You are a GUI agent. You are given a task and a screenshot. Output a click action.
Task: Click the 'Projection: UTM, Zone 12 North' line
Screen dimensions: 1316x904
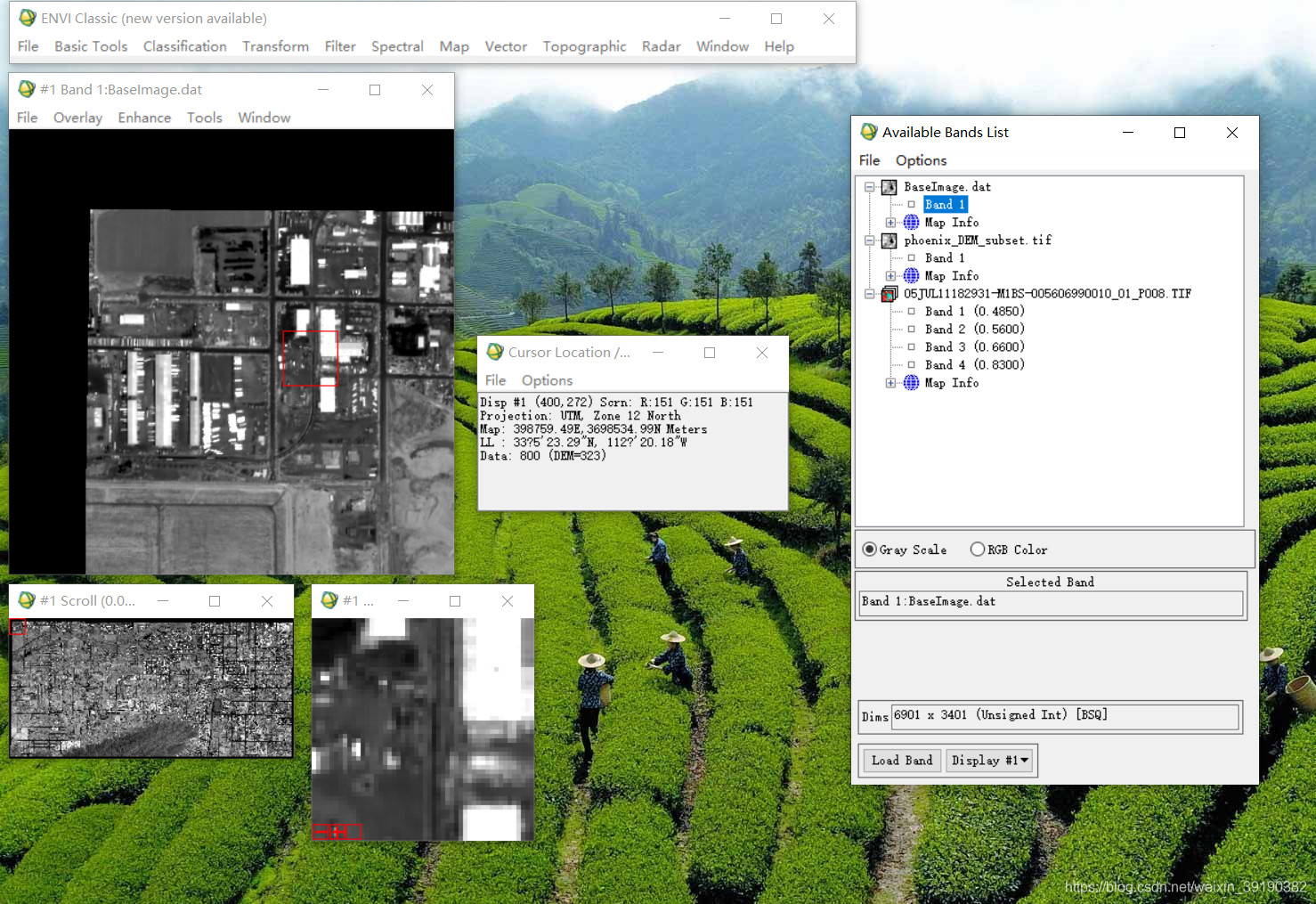pos(581,416)
